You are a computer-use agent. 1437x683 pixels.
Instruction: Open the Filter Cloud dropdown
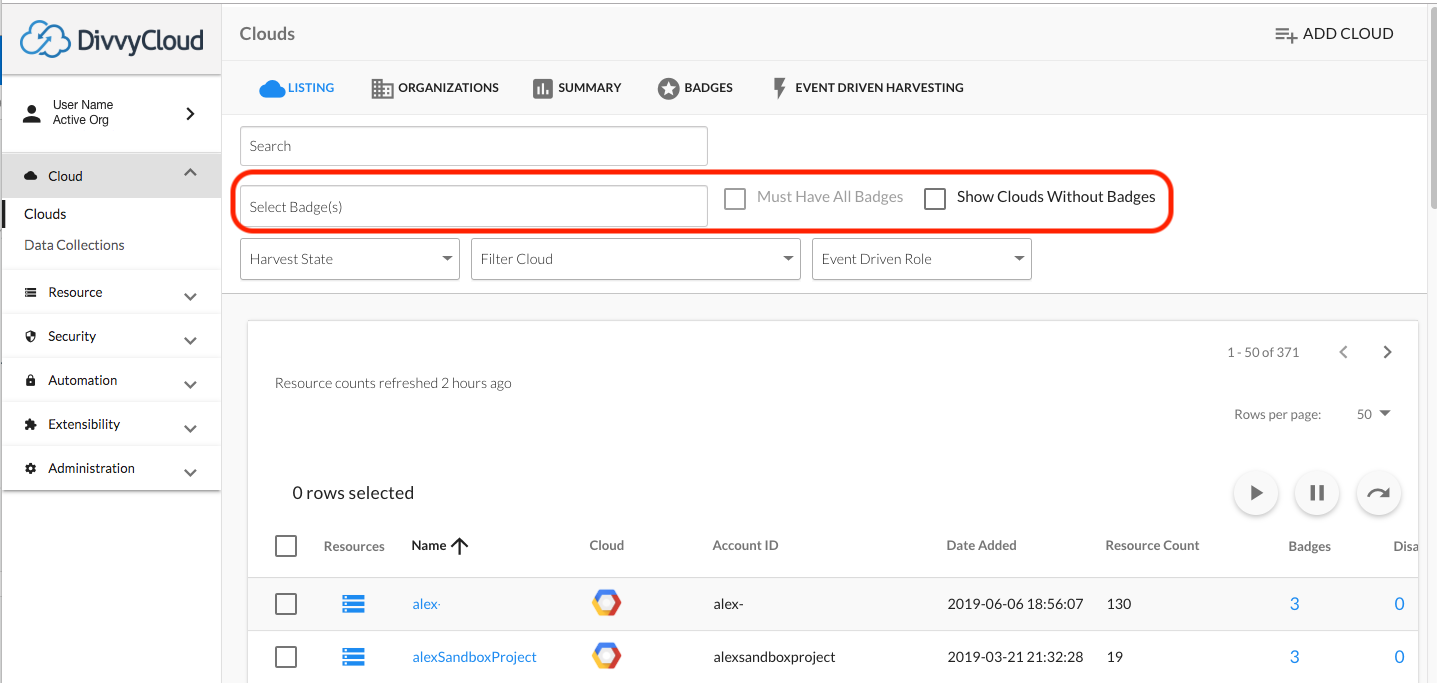(636, 259)
